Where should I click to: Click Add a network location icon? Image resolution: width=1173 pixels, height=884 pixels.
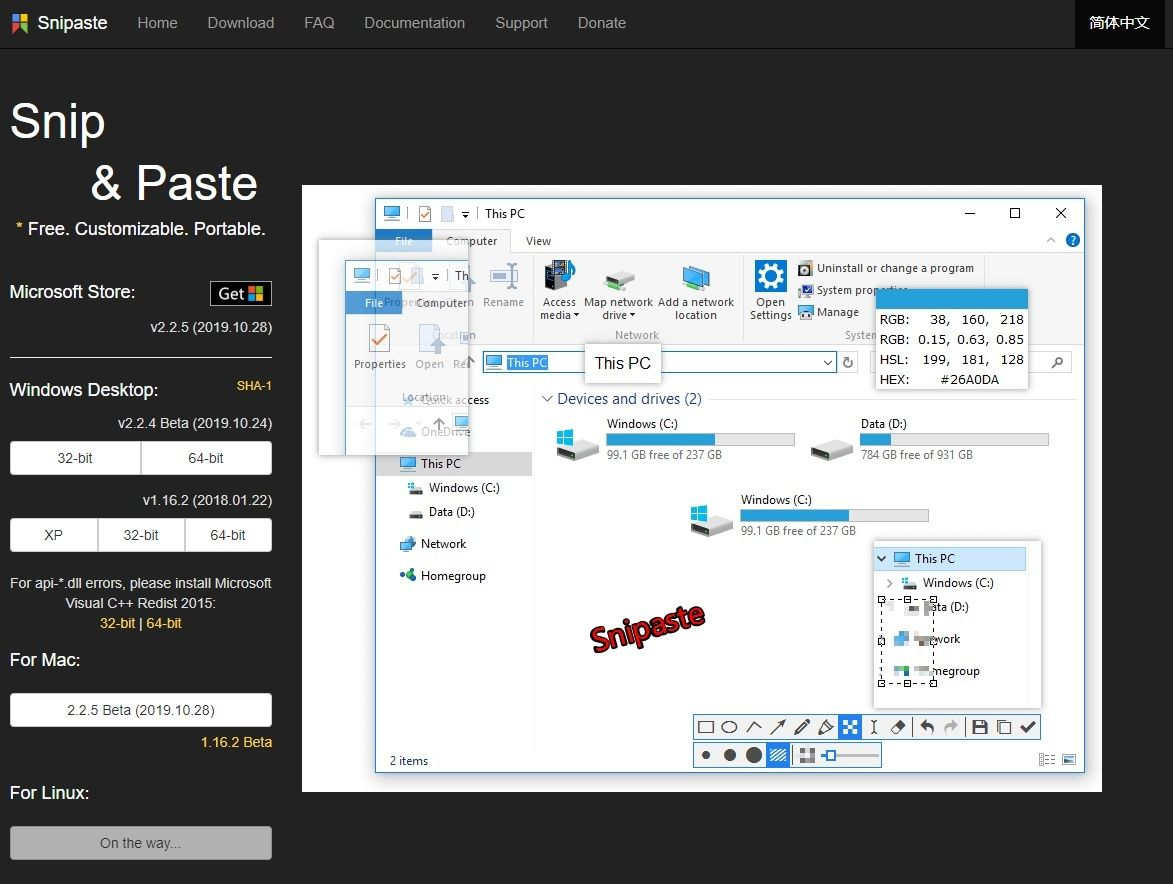pyautogui.click(x=696, y=277)
